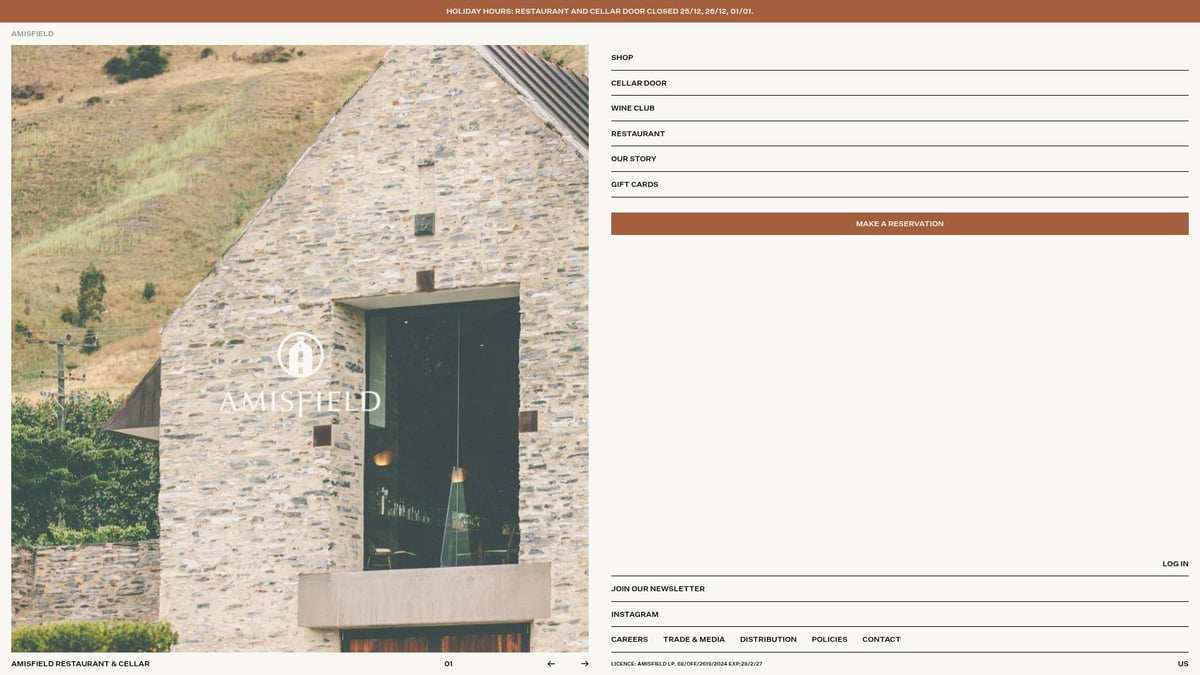The height and width of the screenshot is (675, 1200).
Task: Go to the Cellar Door page
Action: click(639, 83)
